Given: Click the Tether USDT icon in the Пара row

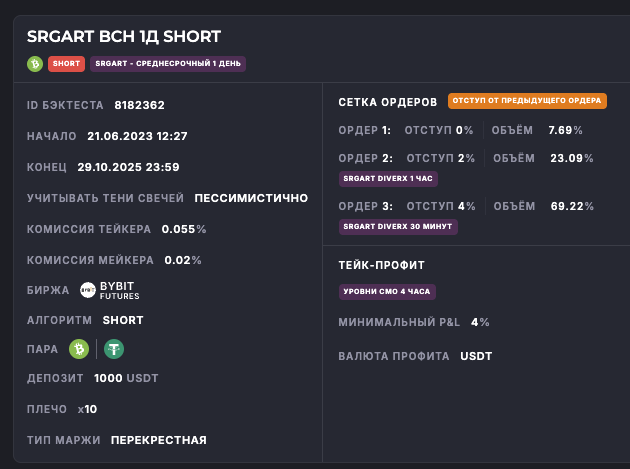Looking at the screenshot, I should [114, 349].
